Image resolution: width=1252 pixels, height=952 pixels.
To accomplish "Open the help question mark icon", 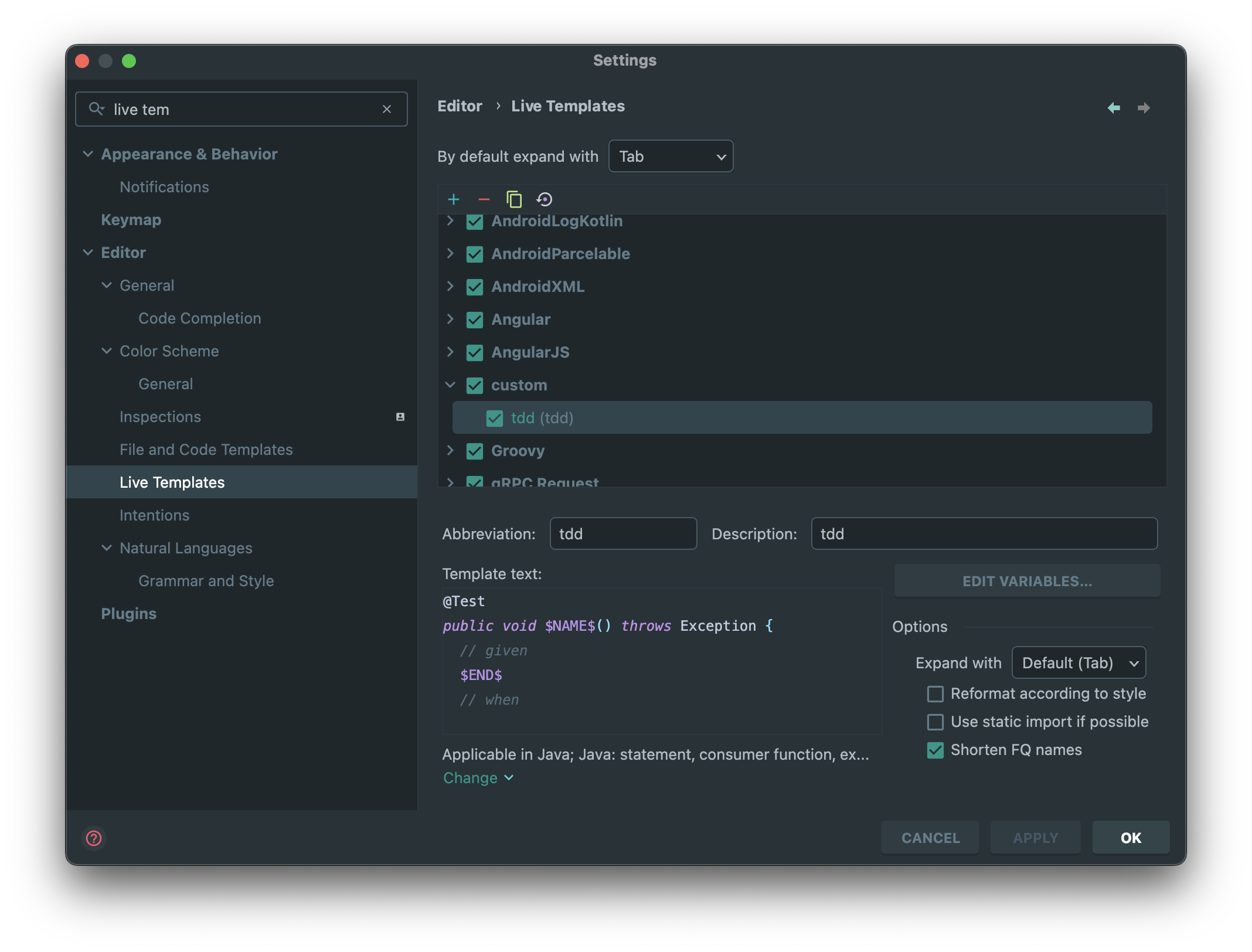I will point(94,838).
